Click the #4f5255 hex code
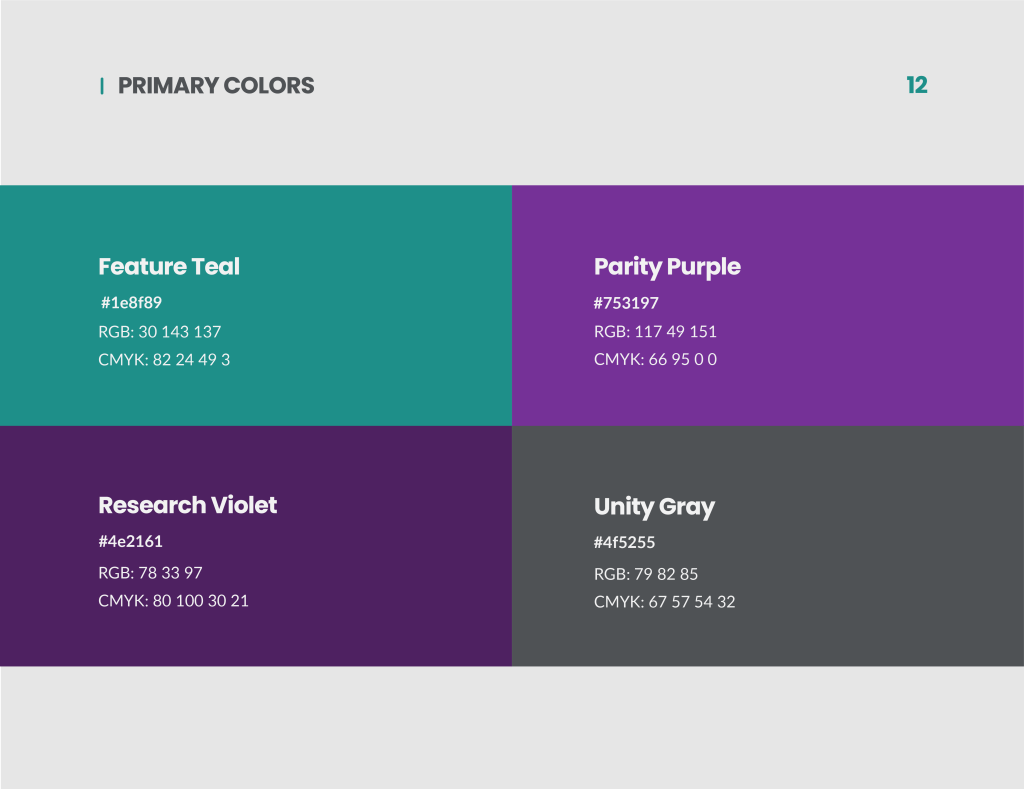 coord(624,543)
